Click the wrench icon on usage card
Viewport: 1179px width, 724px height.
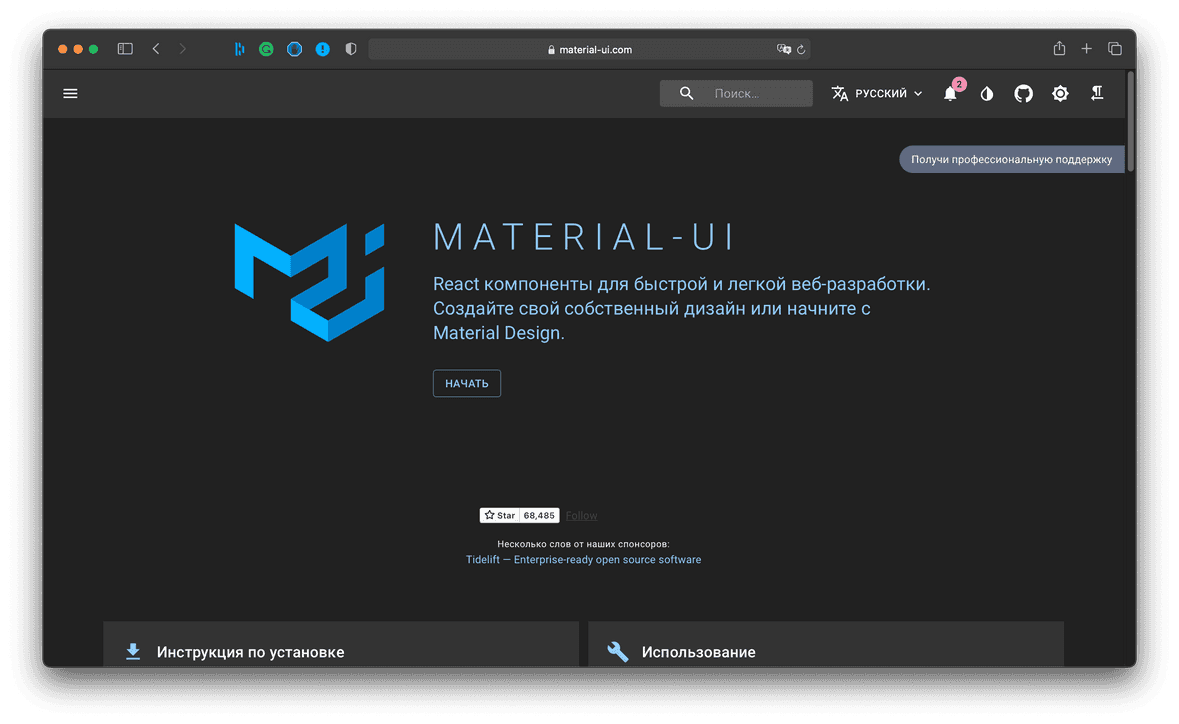click(x=617, y=650)
